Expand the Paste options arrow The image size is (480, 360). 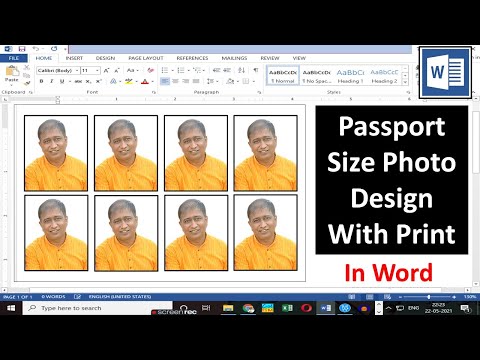tap(12, 85)
